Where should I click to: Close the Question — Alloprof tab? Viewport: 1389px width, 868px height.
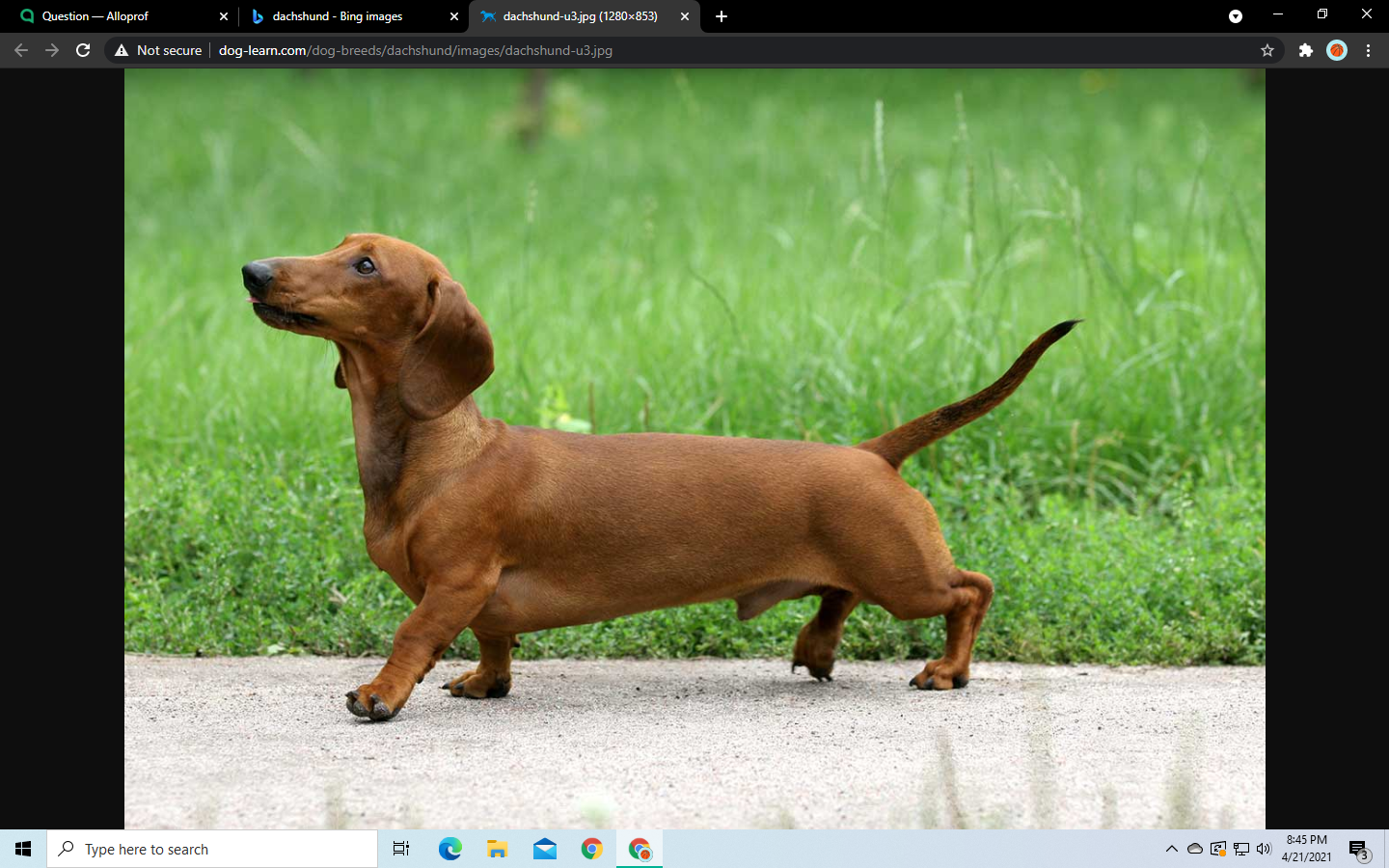224,16
